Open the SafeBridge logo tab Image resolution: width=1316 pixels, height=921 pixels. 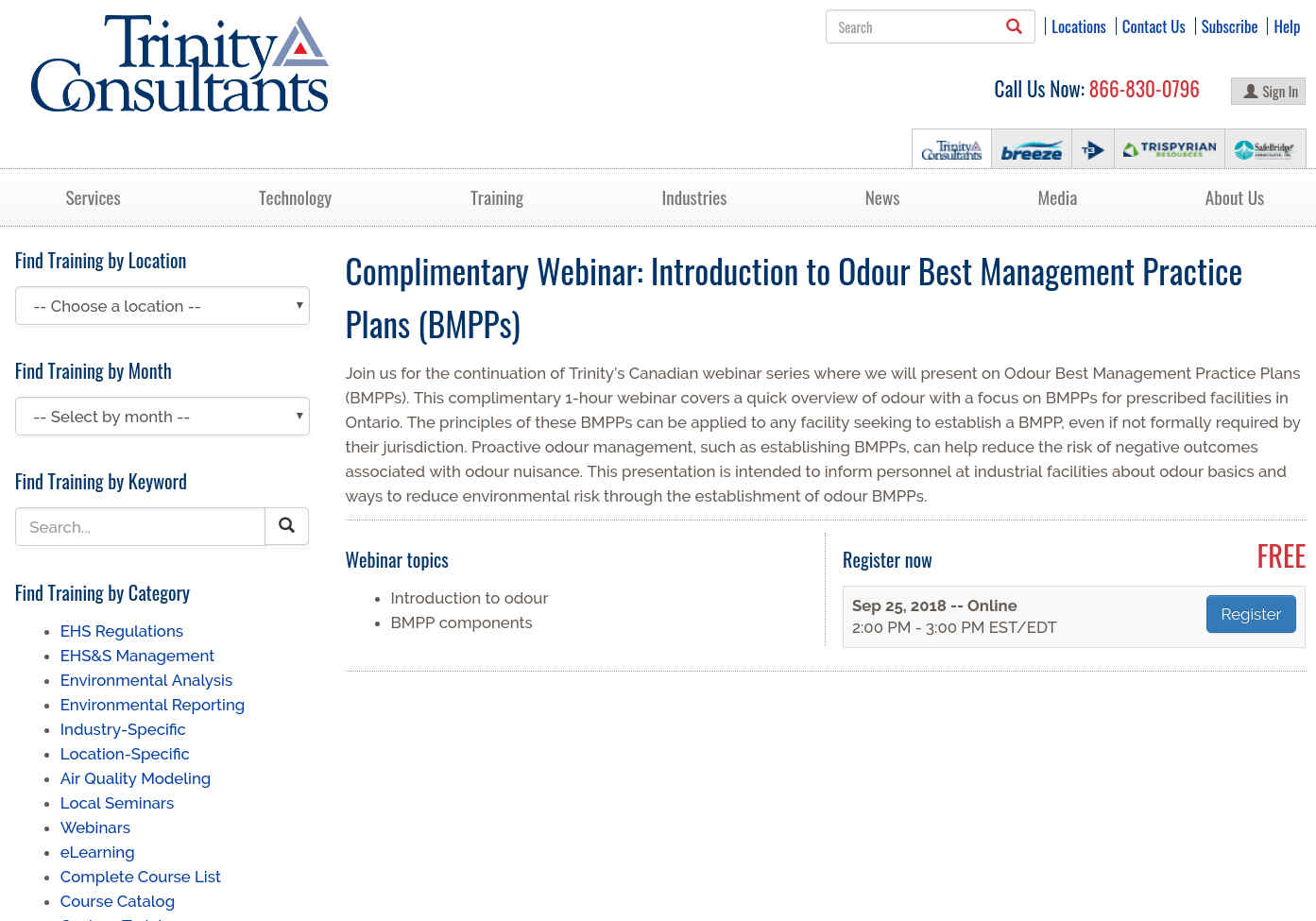(x=1265, y=149)
